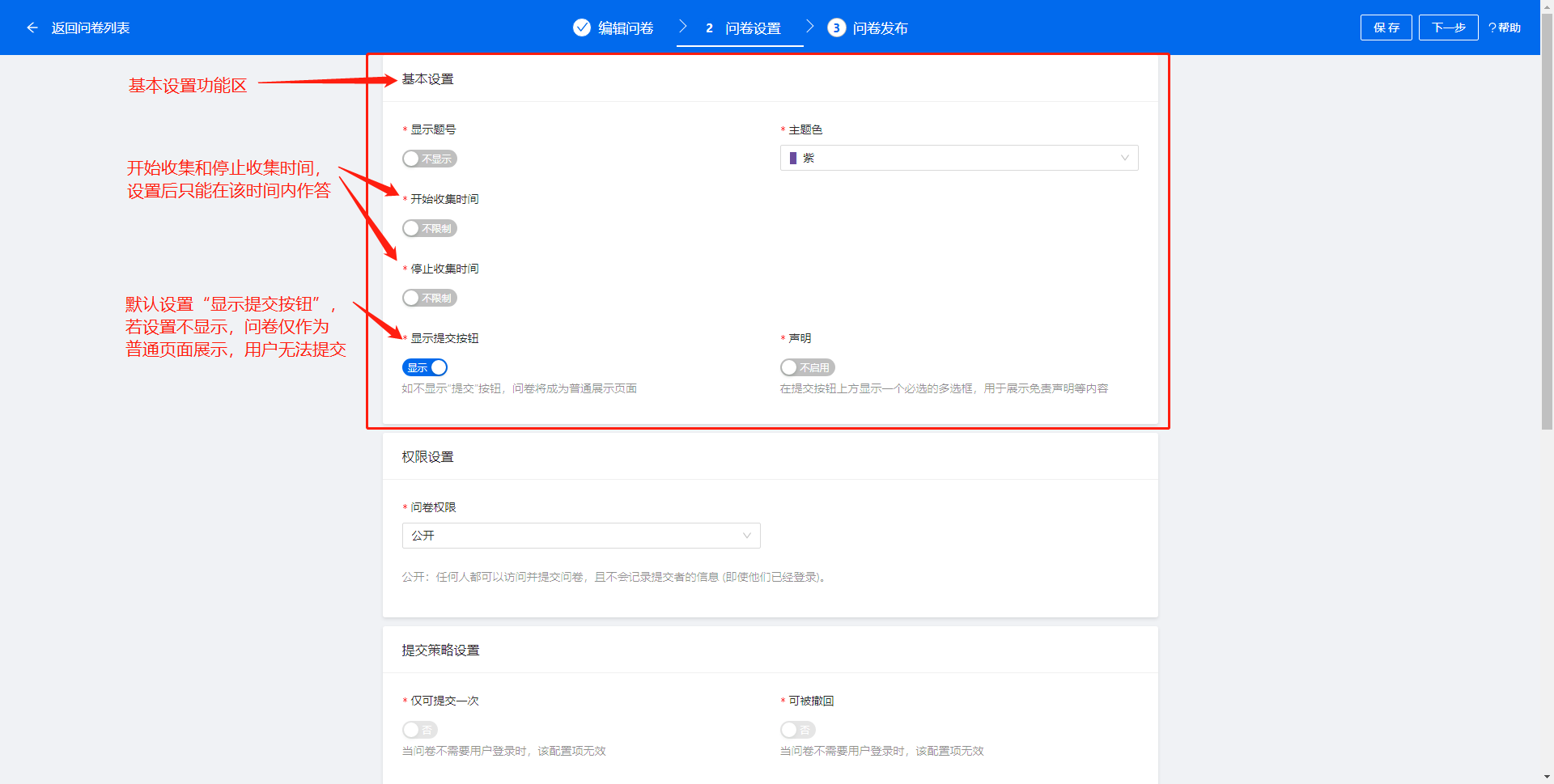Click the 主题色 dropdown arrow

(x=1124, y=158)
